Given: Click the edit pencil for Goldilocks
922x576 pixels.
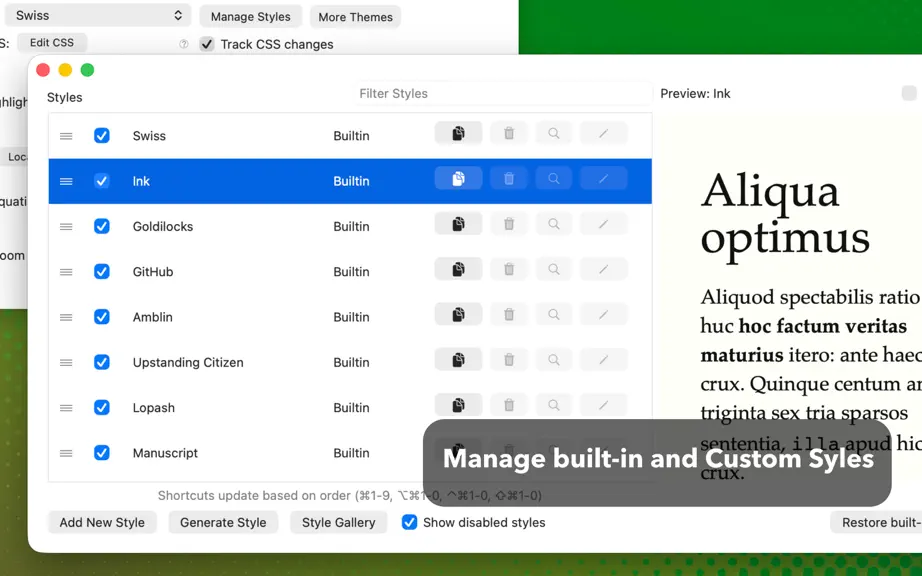Looking at the screenshot, I should (x=603, y=224).
